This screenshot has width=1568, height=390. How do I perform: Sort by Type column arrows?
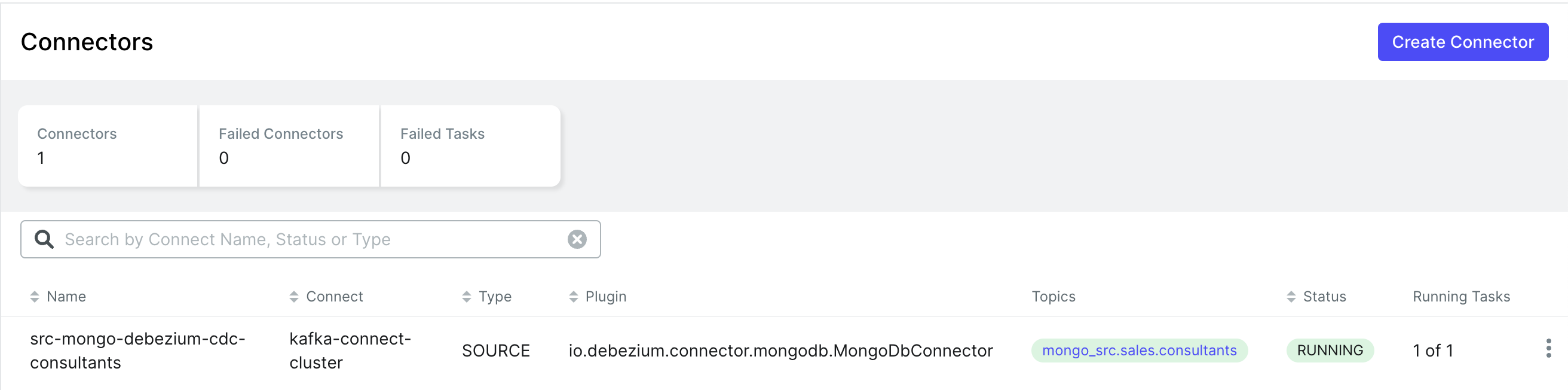tap(467, 297)
